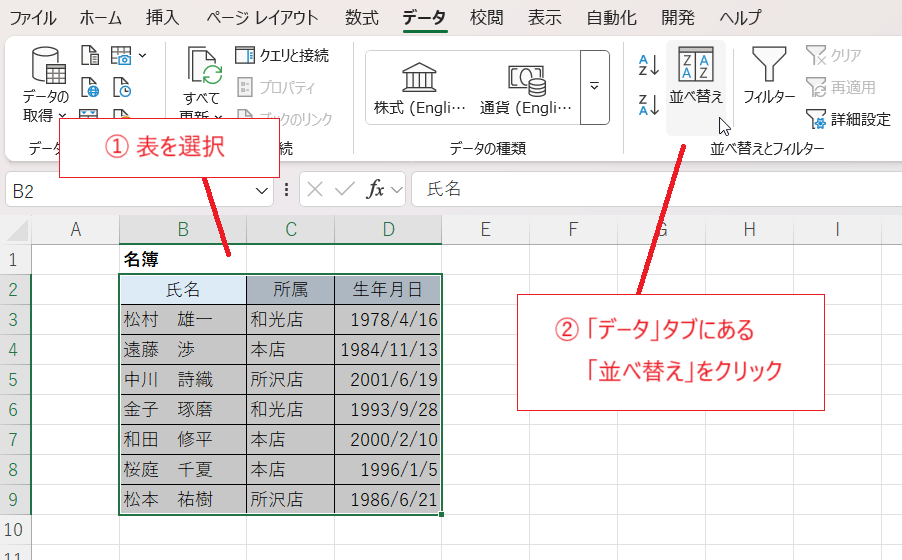Click the formula bar containing 氏名
The height and width of the screenshot is (560, 902).
point(656,189)
